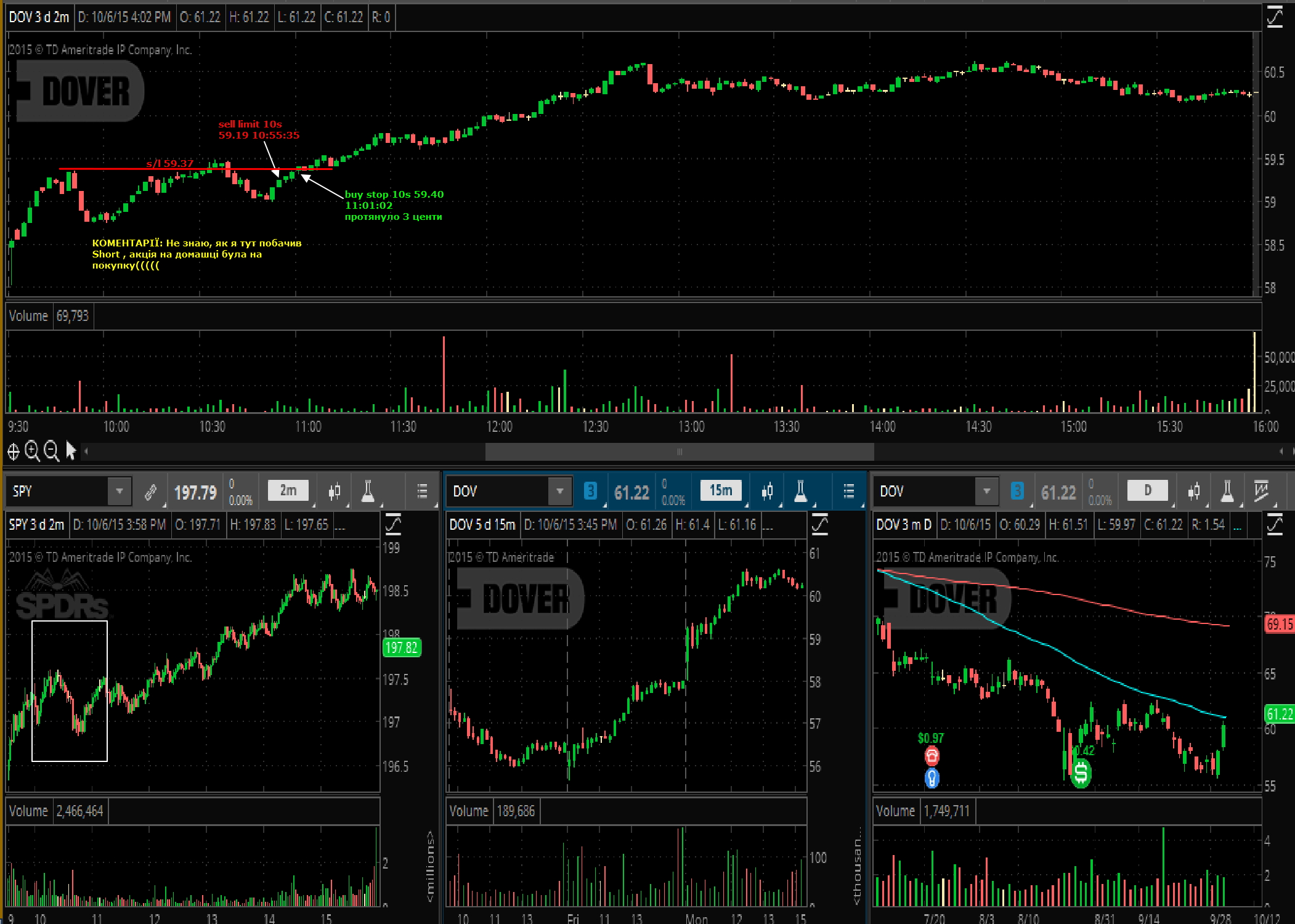Click the 'Volume 2,466,464' label on the SPY chart
The width and height of the screenshot is (1295, 924).
point(56,811)
